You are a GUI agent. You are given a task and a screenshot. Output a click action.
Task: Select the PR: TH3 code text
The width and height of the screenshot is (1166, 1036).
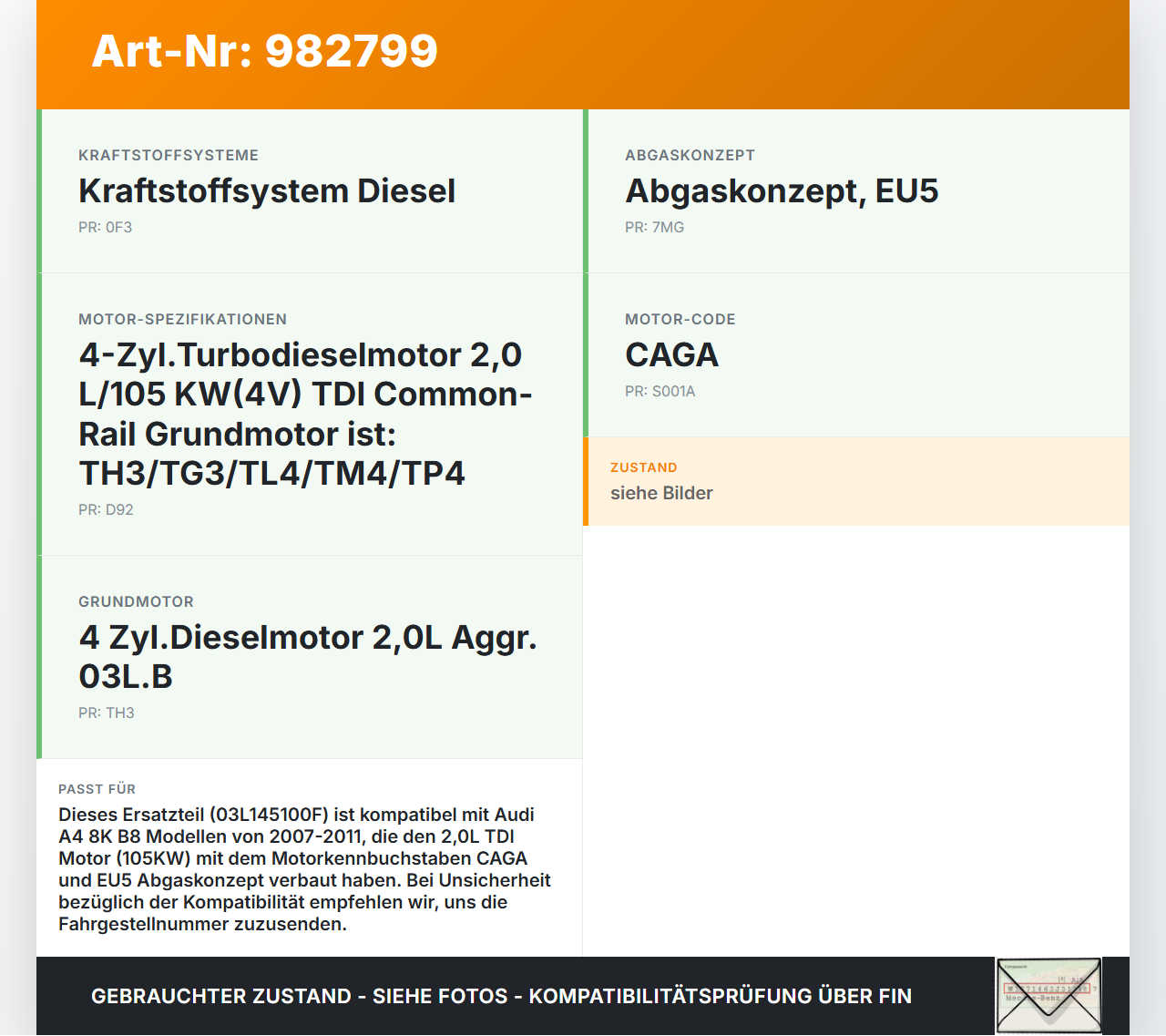[x=106, y=713]
